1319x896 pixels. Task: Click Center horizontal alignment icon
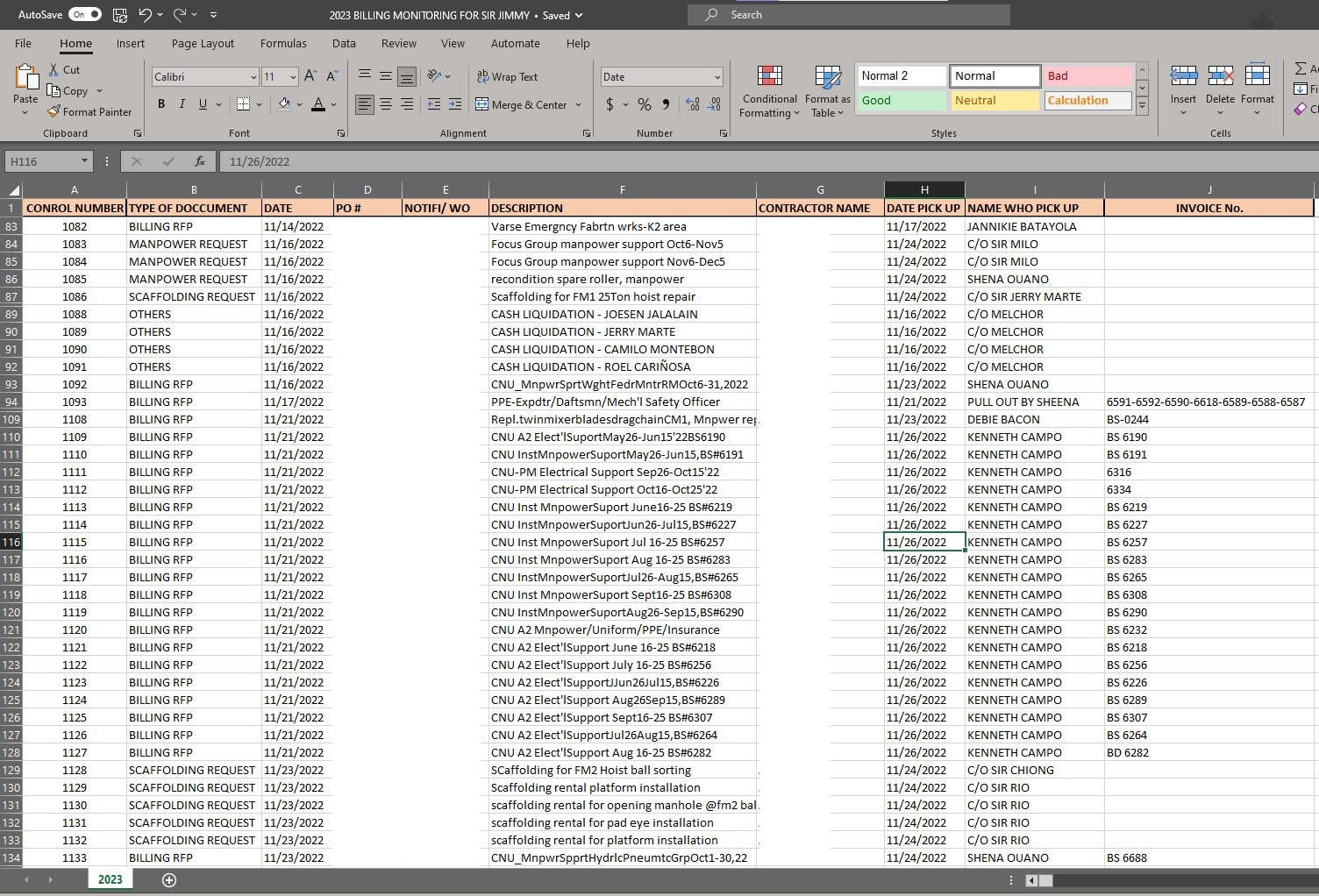pos(386,104)
